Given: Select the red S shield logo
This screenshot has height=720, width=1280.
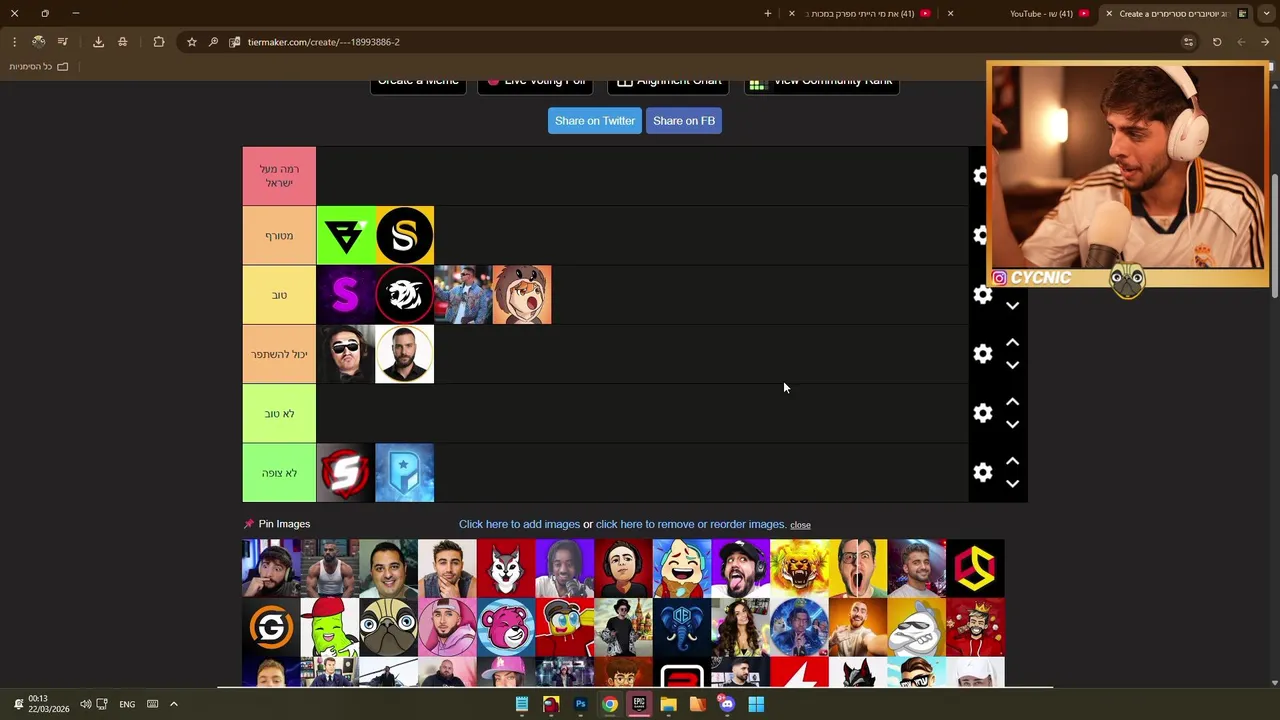Looking at the screenshot, I should [346, 473].
